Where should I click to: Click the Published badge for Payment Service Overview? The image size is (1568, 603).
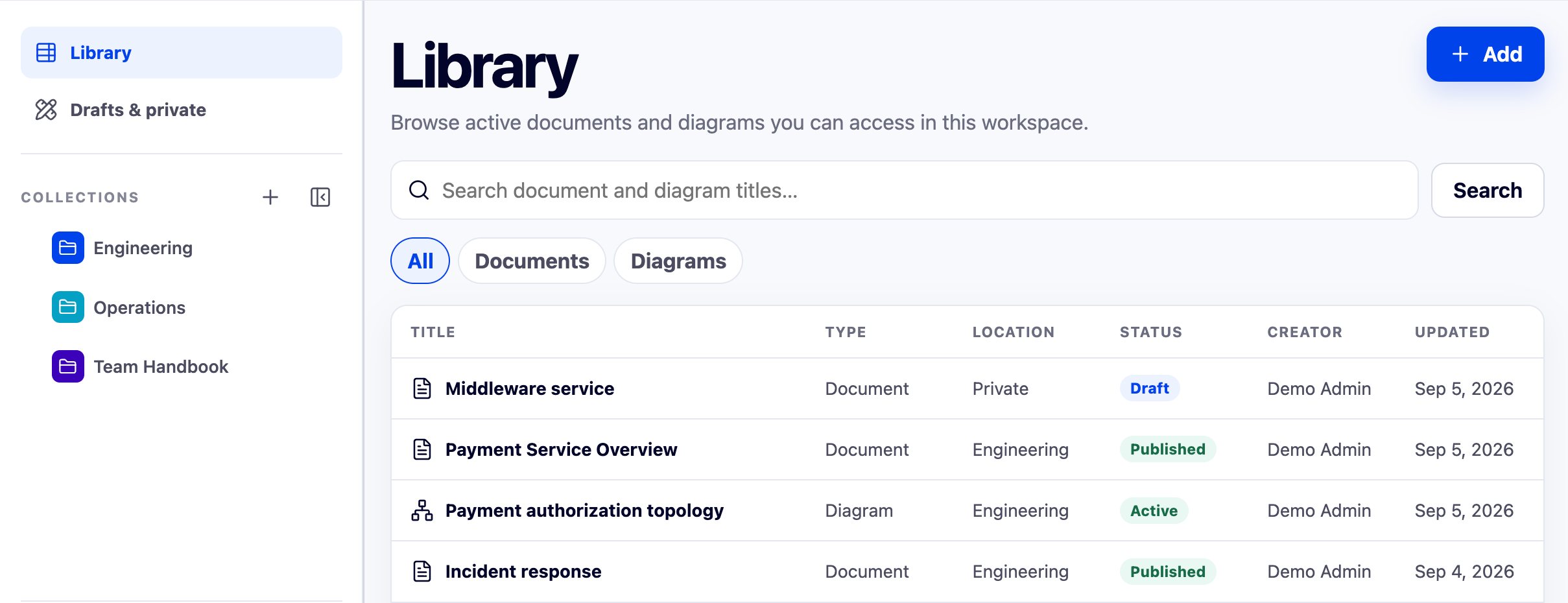pyautogui.click(x=1168, y=449)
